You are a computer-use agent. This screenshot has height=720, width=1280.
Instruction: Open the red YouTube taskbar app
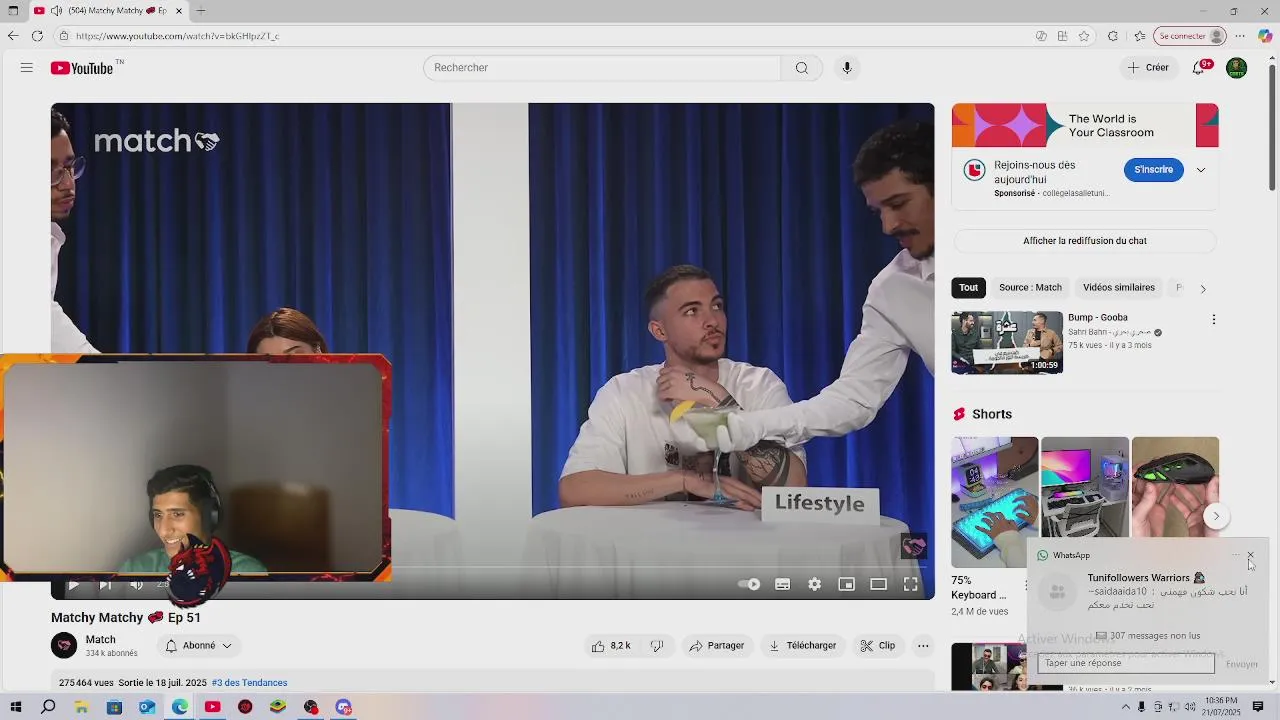tap(212, 707)
